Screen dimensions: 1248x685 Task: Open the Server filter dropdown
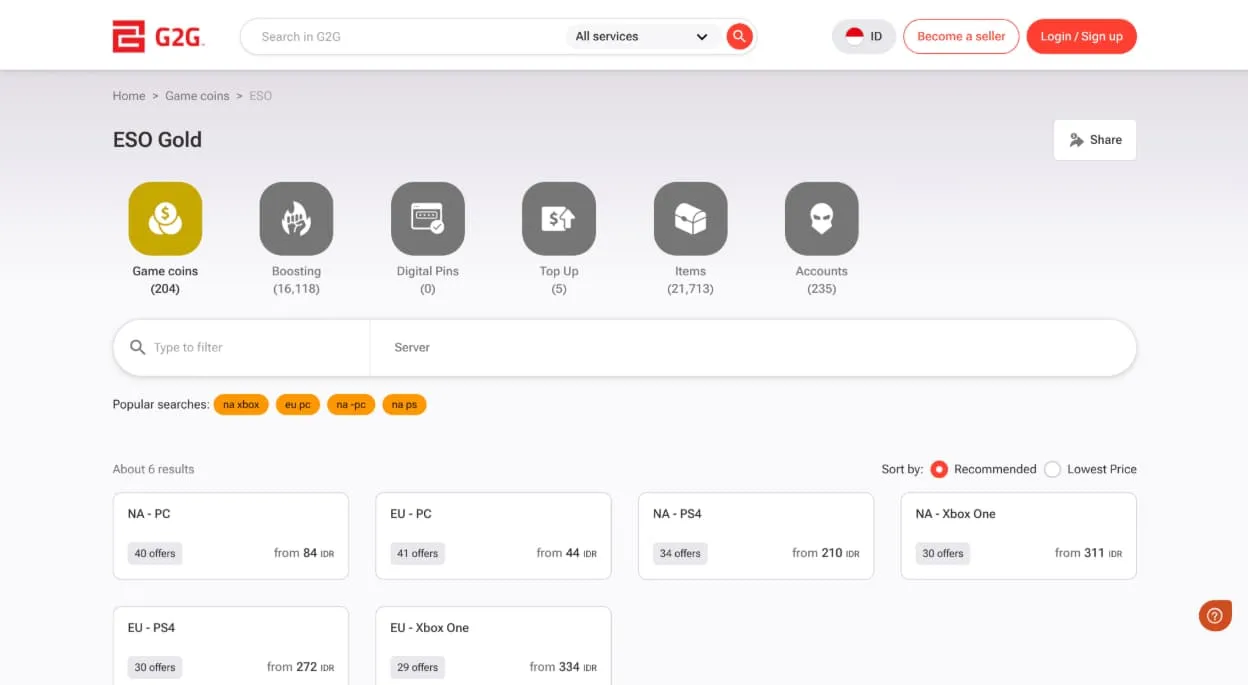point(752,348)
